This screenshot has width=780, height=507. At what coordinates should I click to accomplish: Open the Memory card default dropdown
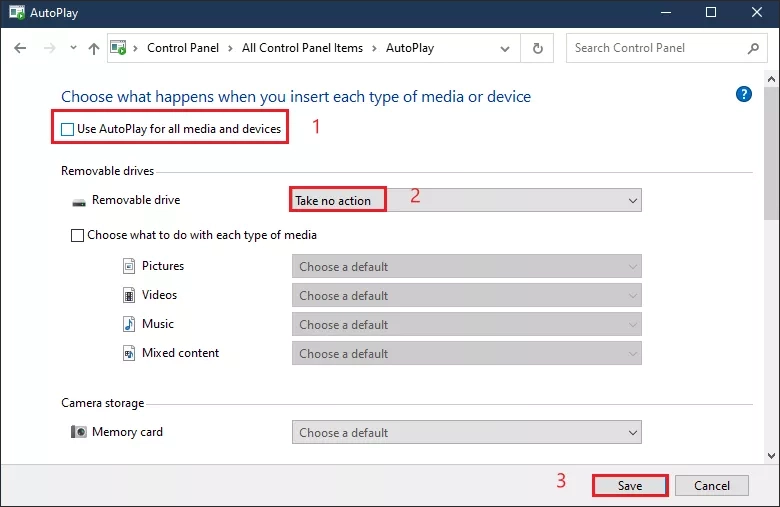point(467,432)
